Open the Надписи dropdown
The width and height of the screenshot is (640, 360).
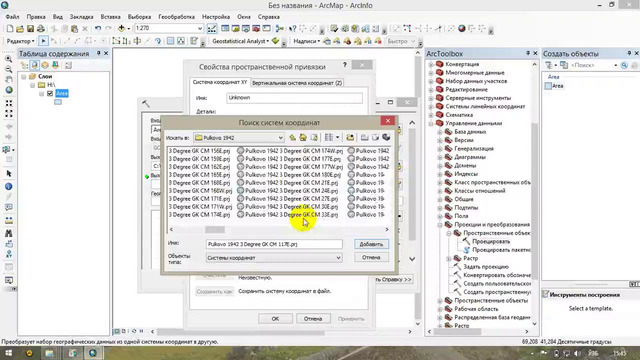pyautogui.click(x=307, y=41)
